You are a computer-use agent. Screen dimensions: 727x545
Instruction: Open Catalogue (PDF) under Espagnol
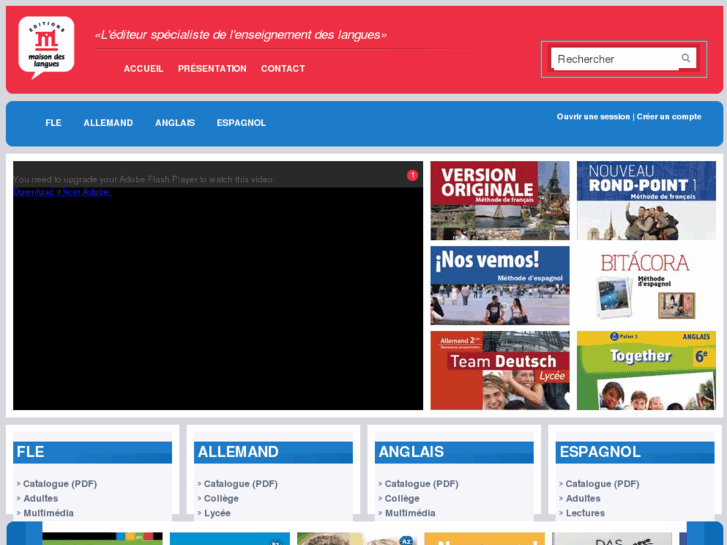(602, 484)
